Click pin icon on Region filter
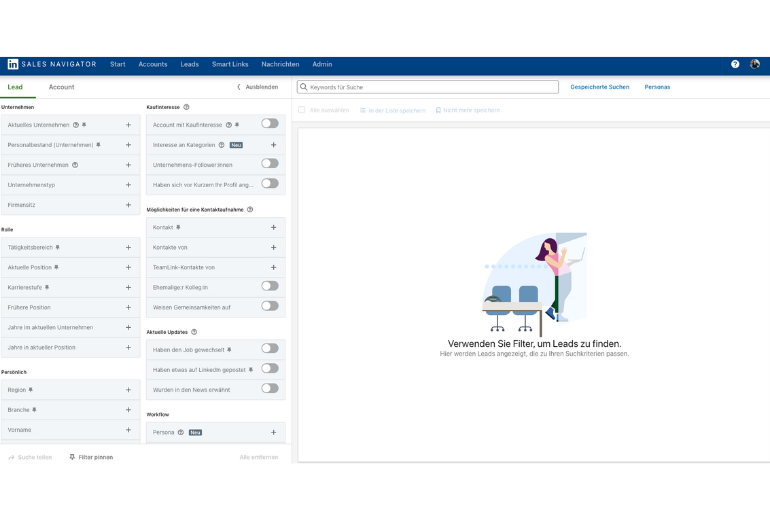Image resolution: width=770 pixels, height=520 pixels. tap(30, 390)
